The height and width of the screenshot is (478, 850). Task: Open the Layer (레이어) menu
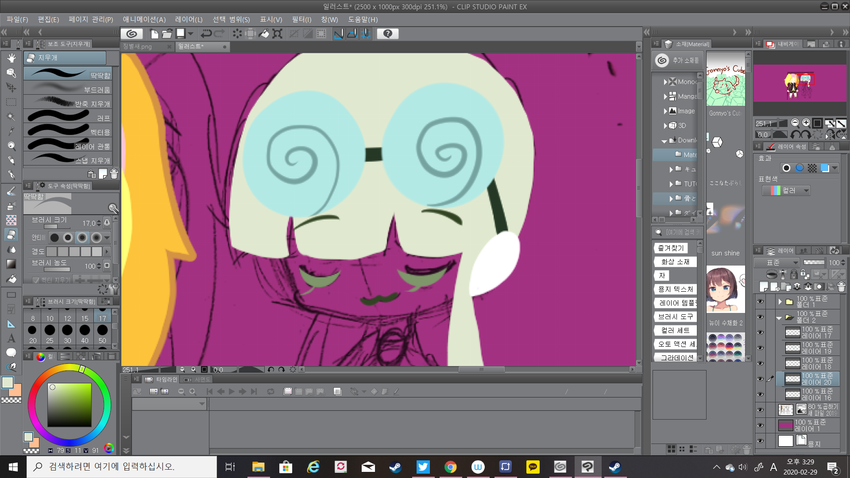click(x=189, y=20)
